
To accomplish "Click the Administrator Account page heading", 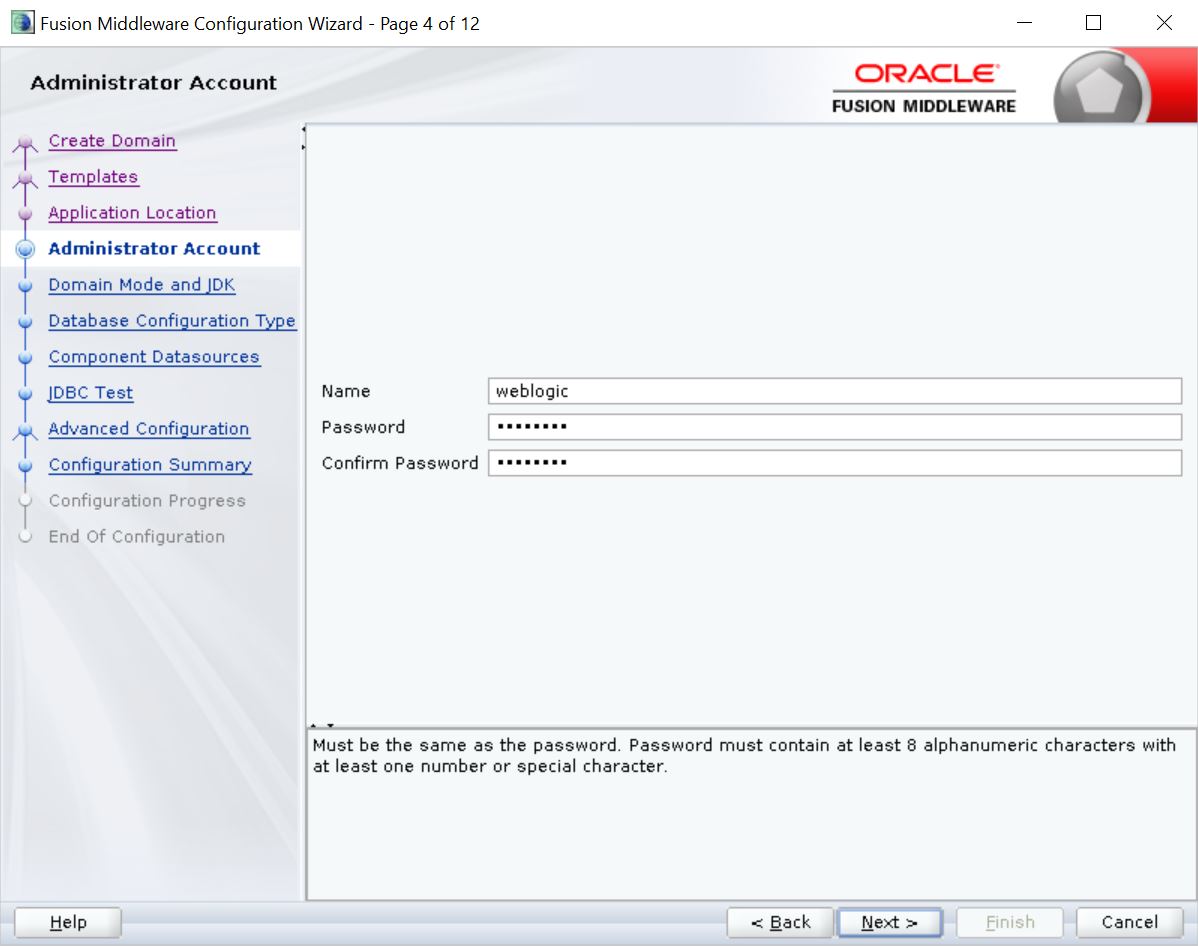I will (154, 83).
